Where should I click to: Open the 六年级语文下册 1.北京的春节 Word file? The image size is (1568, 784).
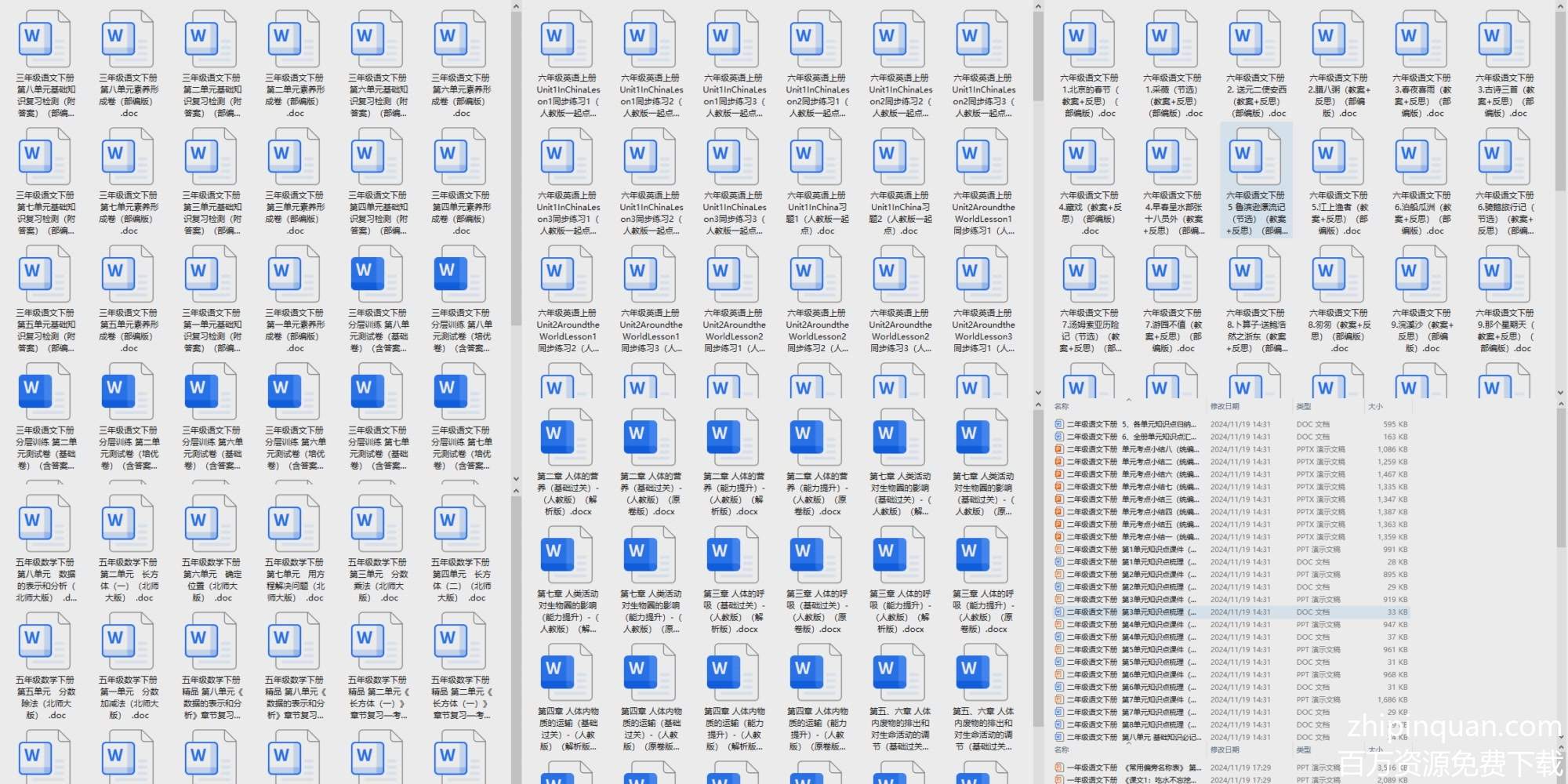[1089, 39]
